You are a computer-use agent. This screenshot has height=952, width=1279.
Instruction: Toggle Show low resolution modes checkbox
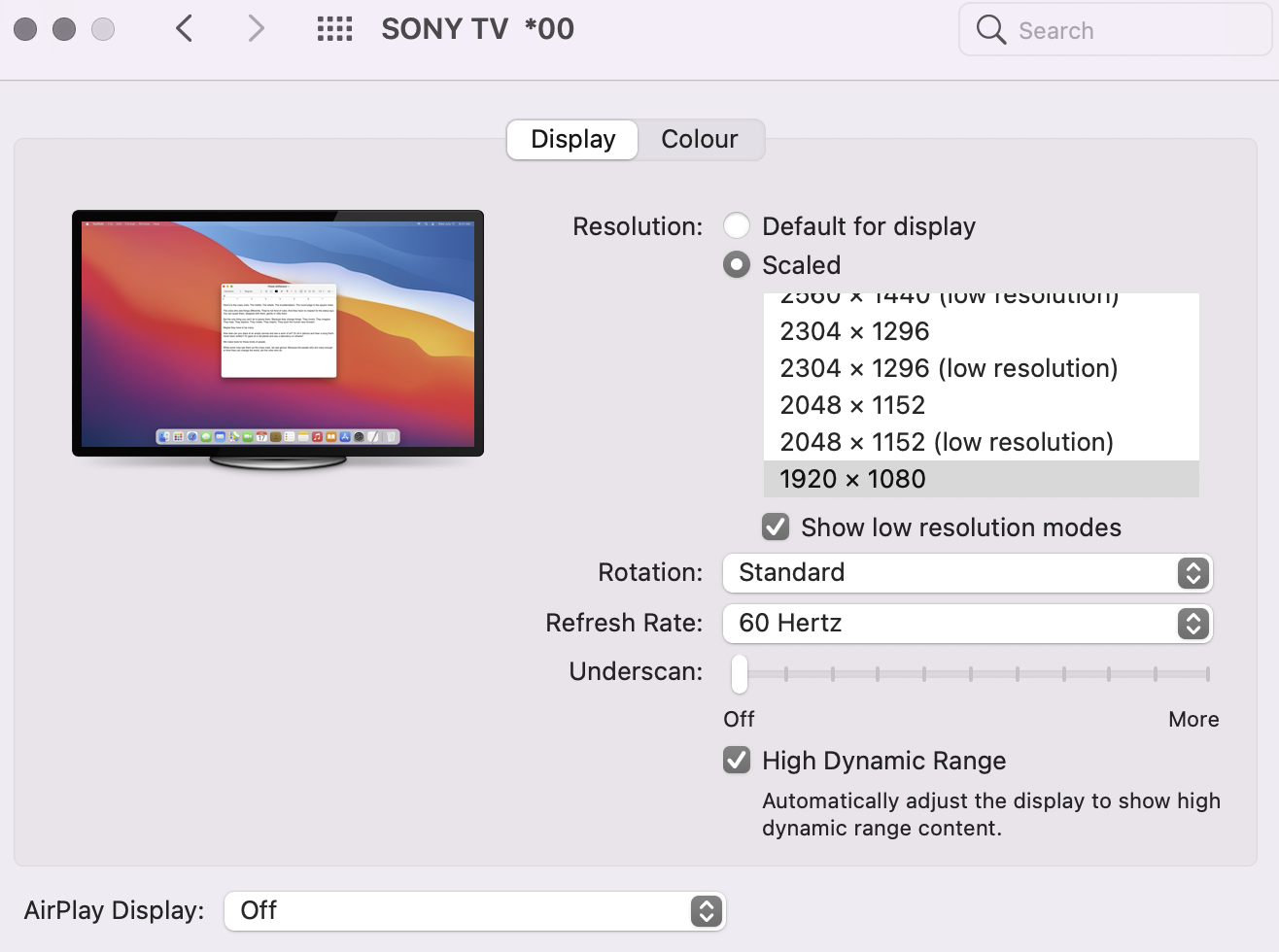[776, 527]
